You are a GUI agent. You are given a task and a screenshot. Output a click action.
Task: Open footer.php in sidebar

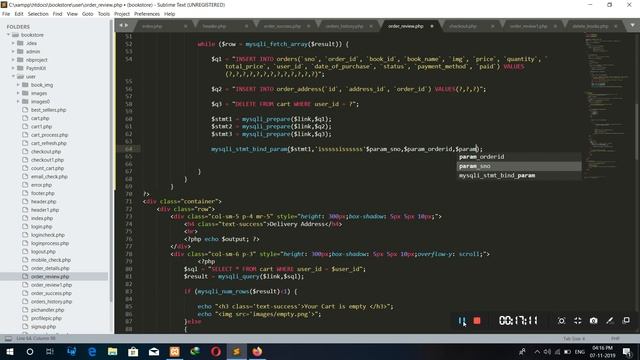coord(42,193)
